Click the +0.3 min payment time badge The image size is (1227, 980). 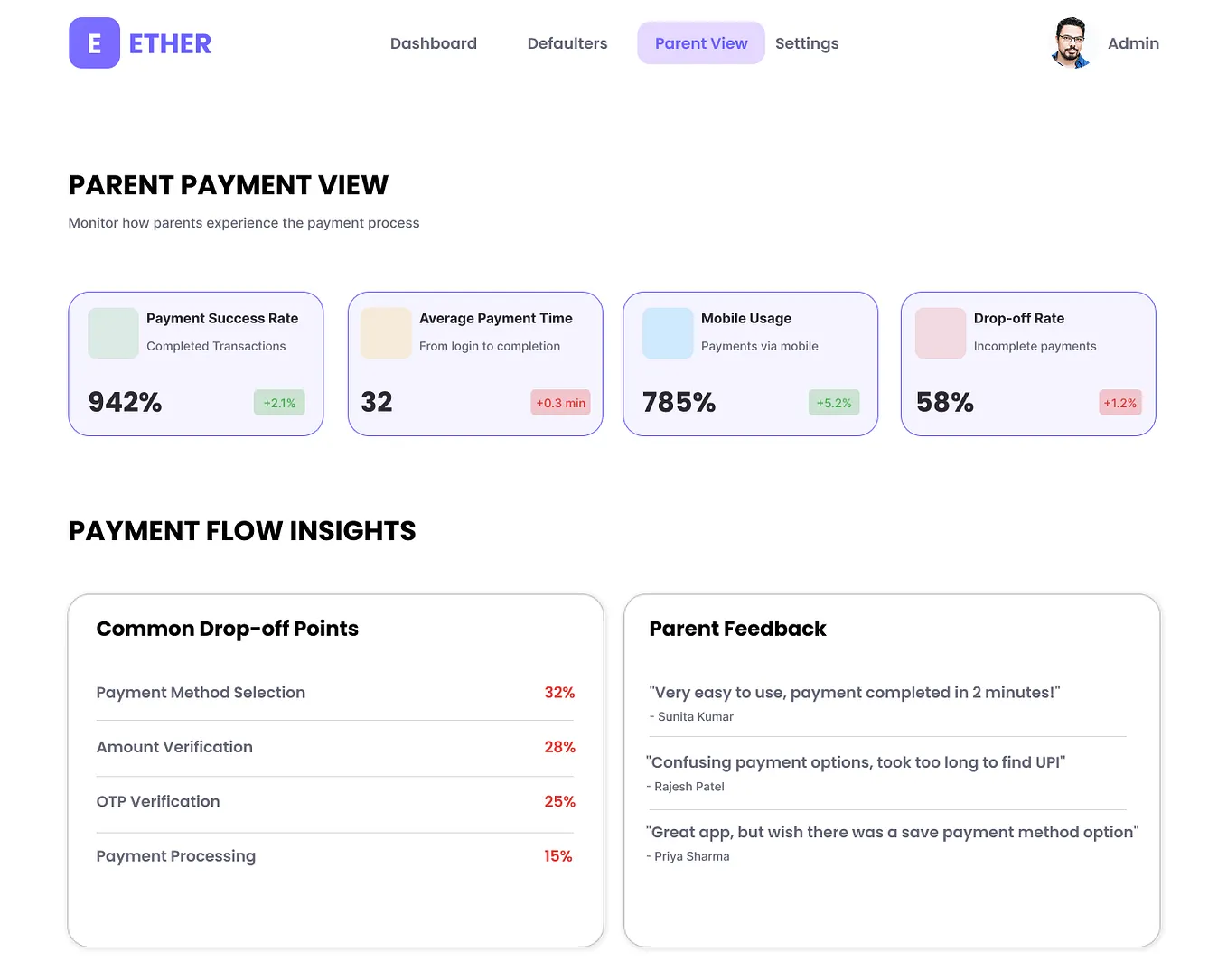point(560,403)
